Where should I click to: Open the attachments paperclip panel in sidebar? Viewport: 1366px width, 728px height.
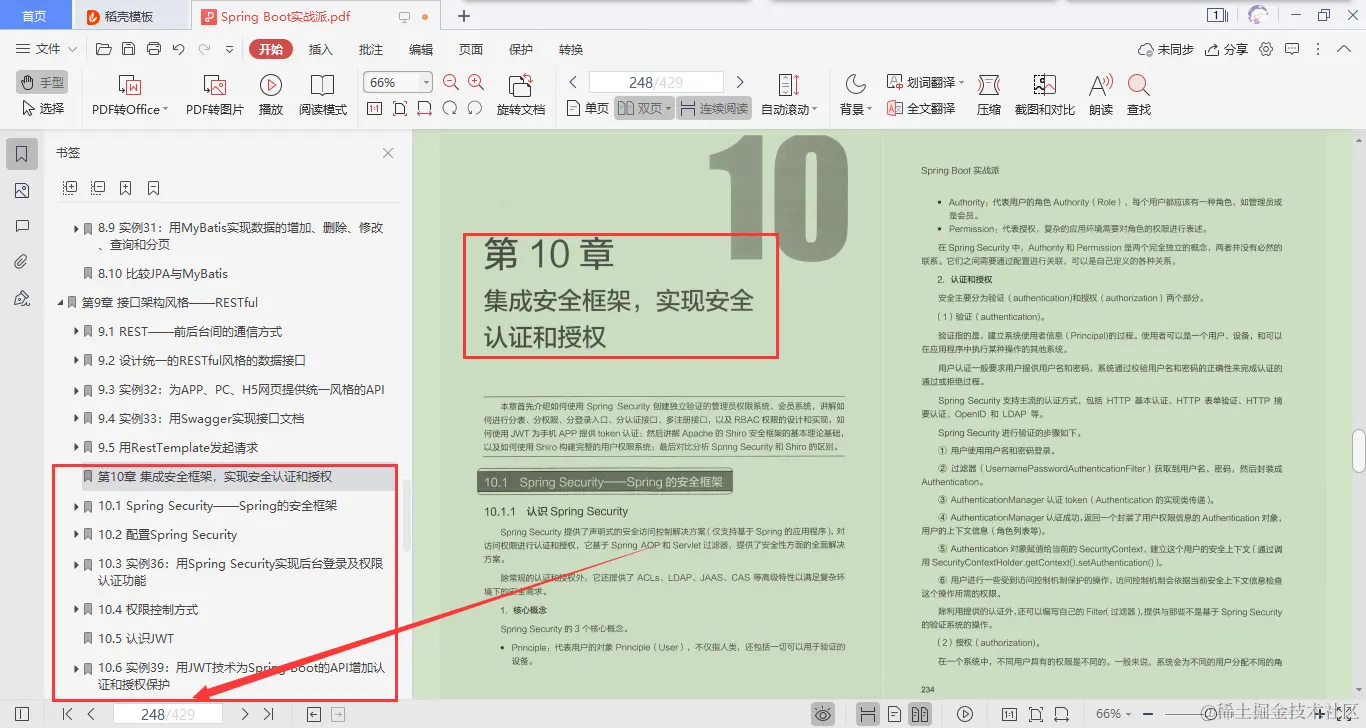tap(22, 261)
